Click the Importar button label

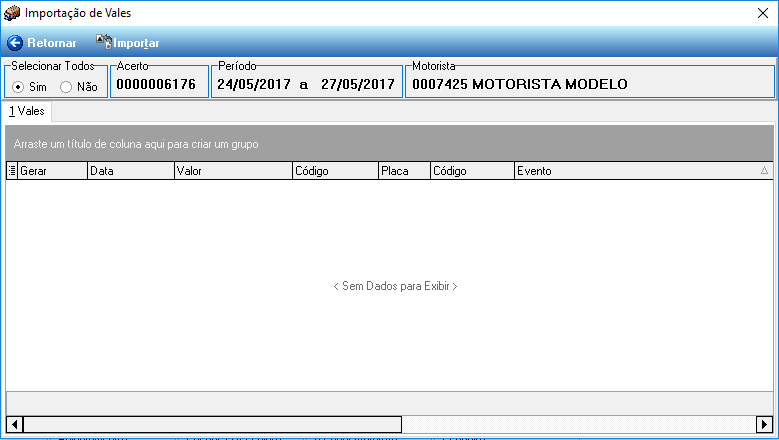click(136, 43)
